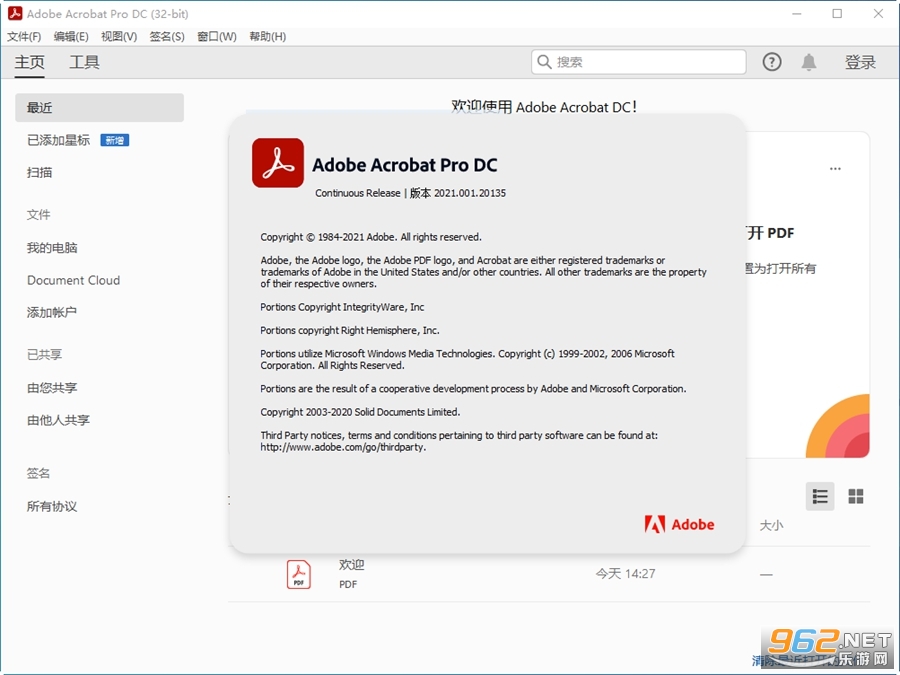
Task: Click 添加帐户 in the sidebar
Action: click(52, 312)
